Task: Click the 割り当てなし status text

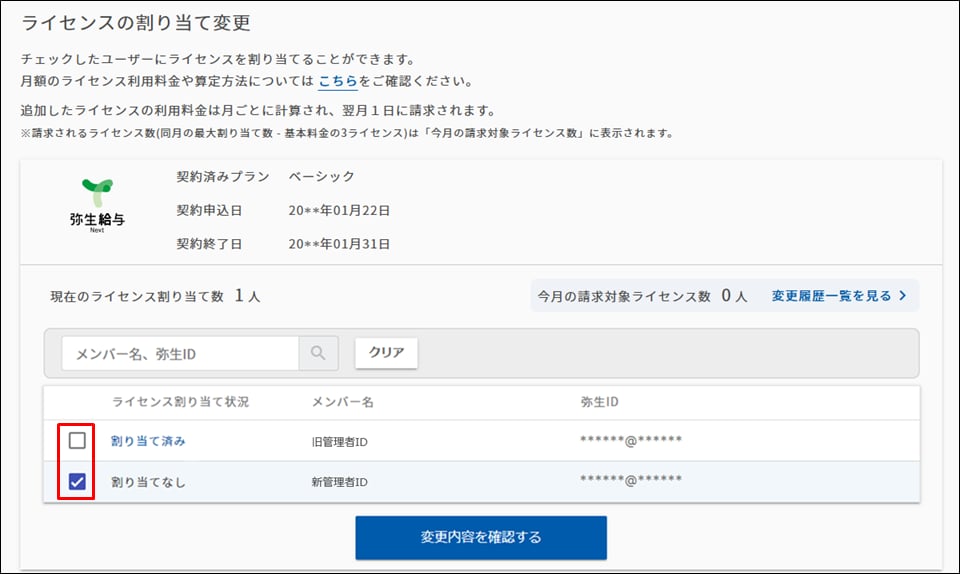Action: (x=148, y=482)
